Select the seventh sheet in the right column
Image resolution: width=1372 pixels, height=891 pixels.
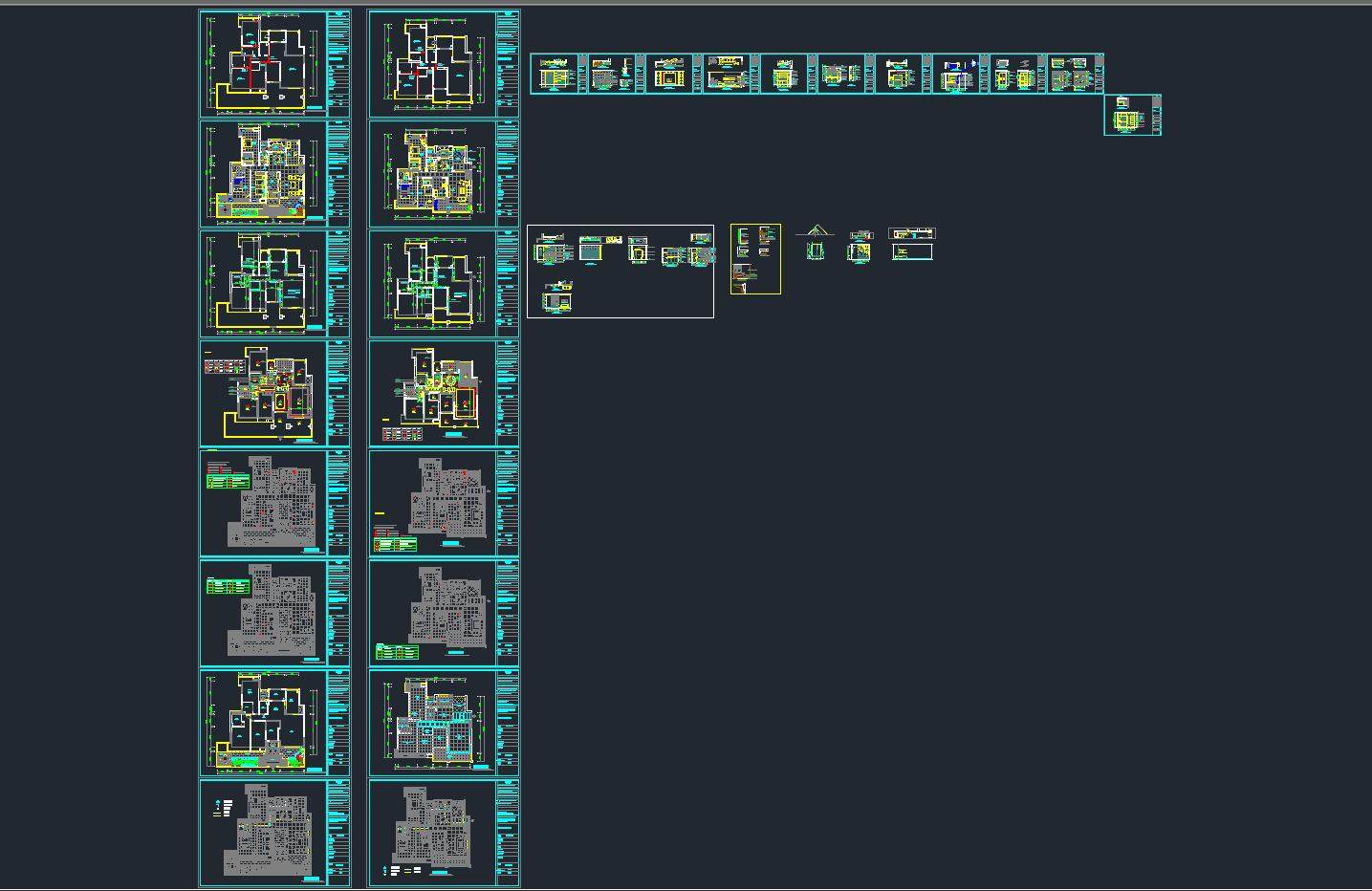(x=444, y=723)
